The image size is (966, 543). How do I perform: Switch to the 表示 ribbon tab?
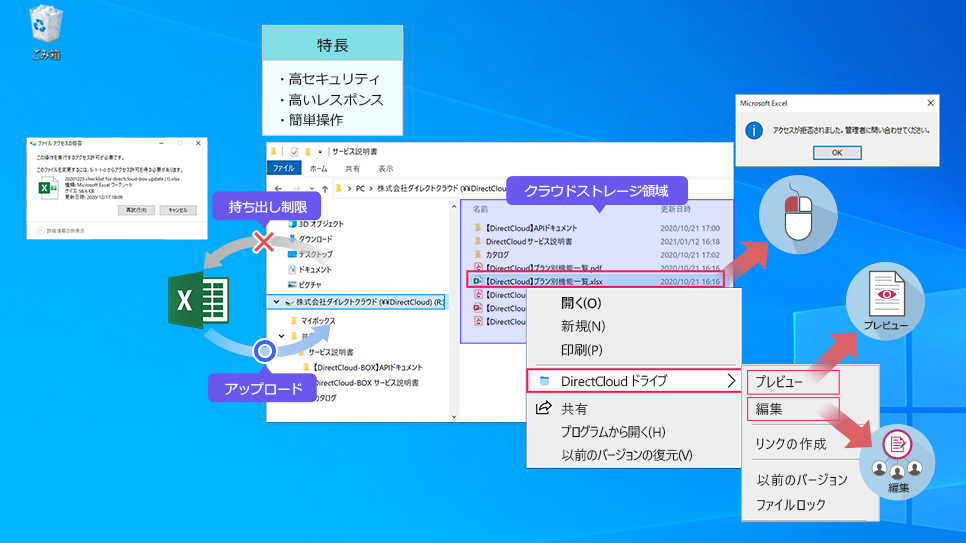pos(386,168)
